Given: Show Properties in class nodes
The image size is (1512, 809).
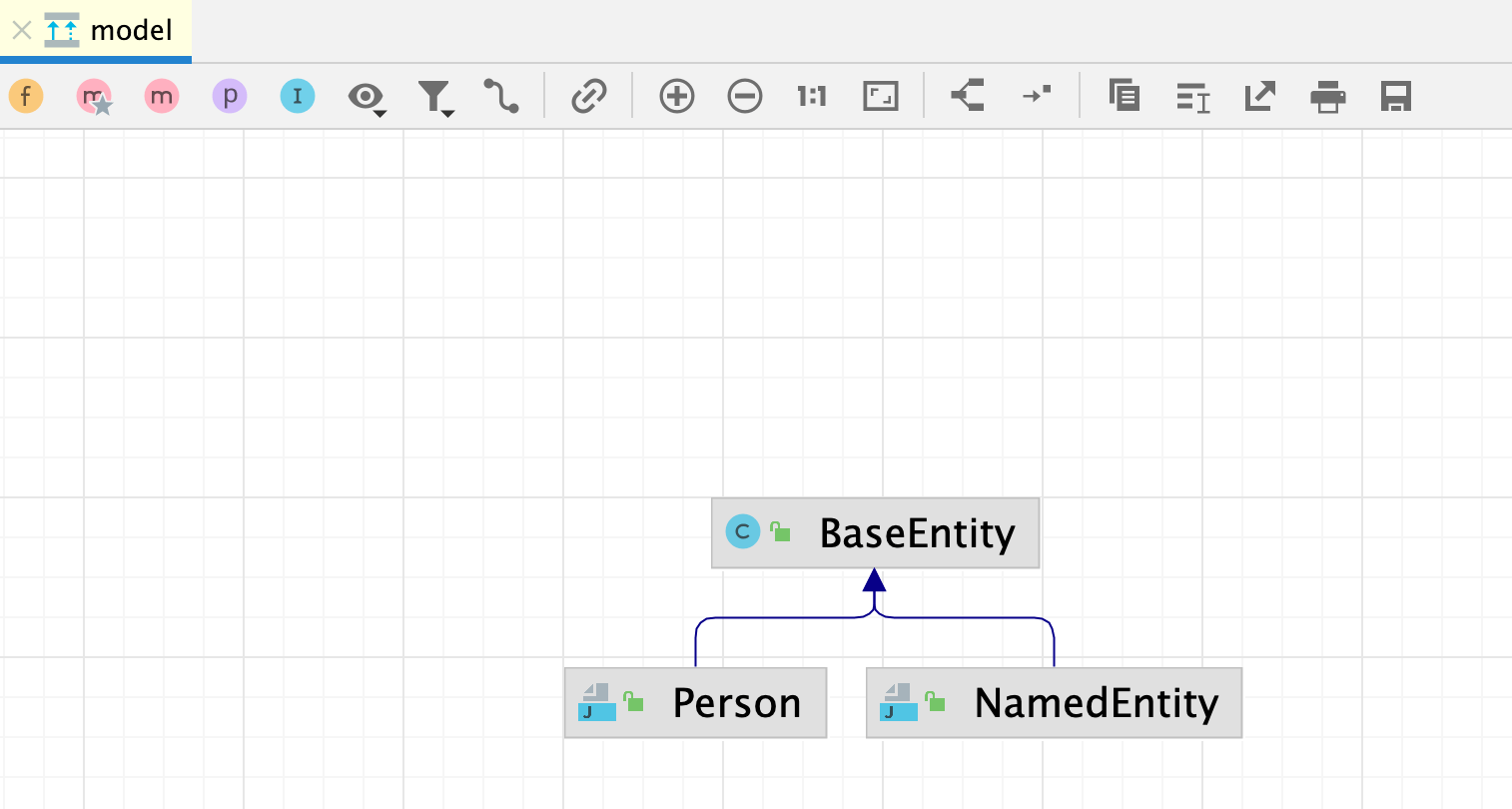Looking at the screenshot, I should click(x=230, y=96).
